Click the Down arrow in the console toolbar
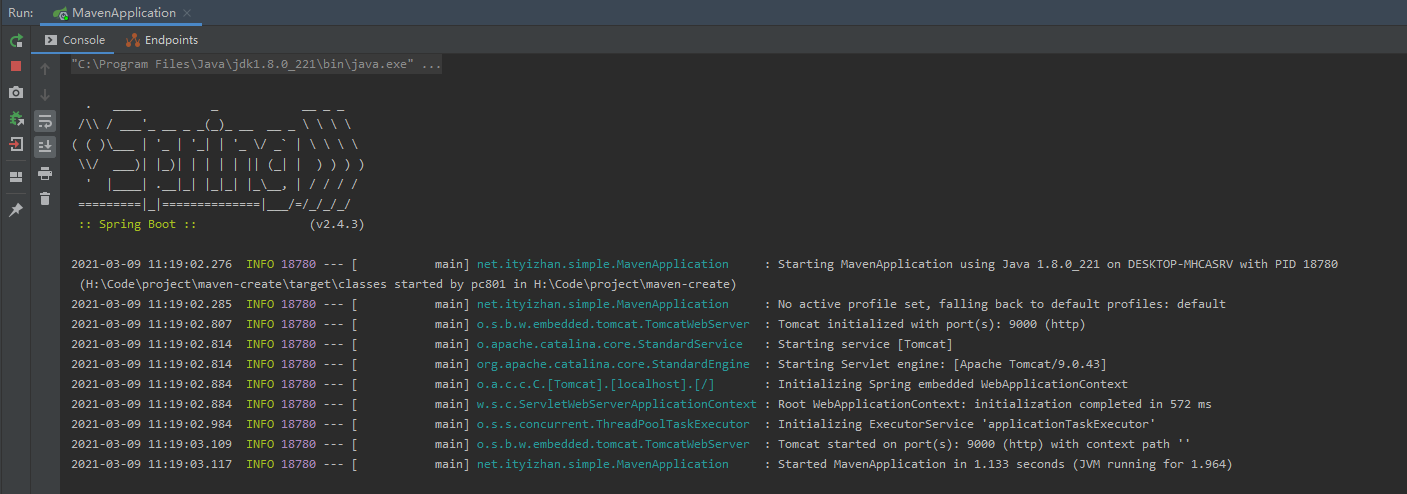This screenshot has width=1407, height=494. coord(45,95)
